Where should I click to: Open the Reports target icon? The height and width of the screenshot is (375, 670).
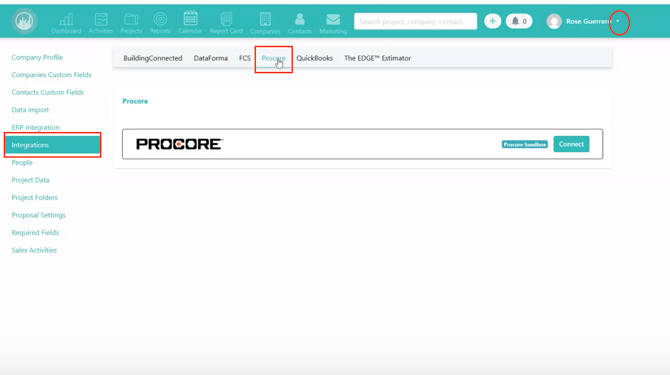(x=160, y=23)
